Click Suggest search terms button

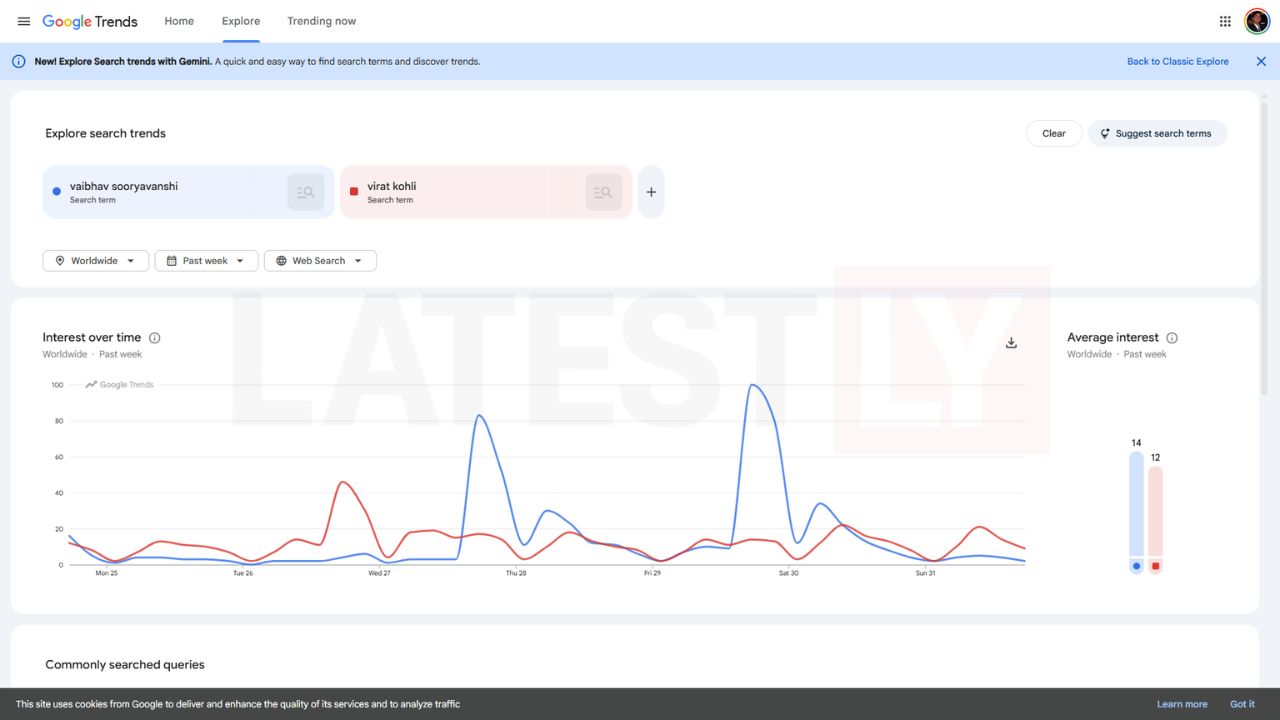coord(1157,133)
